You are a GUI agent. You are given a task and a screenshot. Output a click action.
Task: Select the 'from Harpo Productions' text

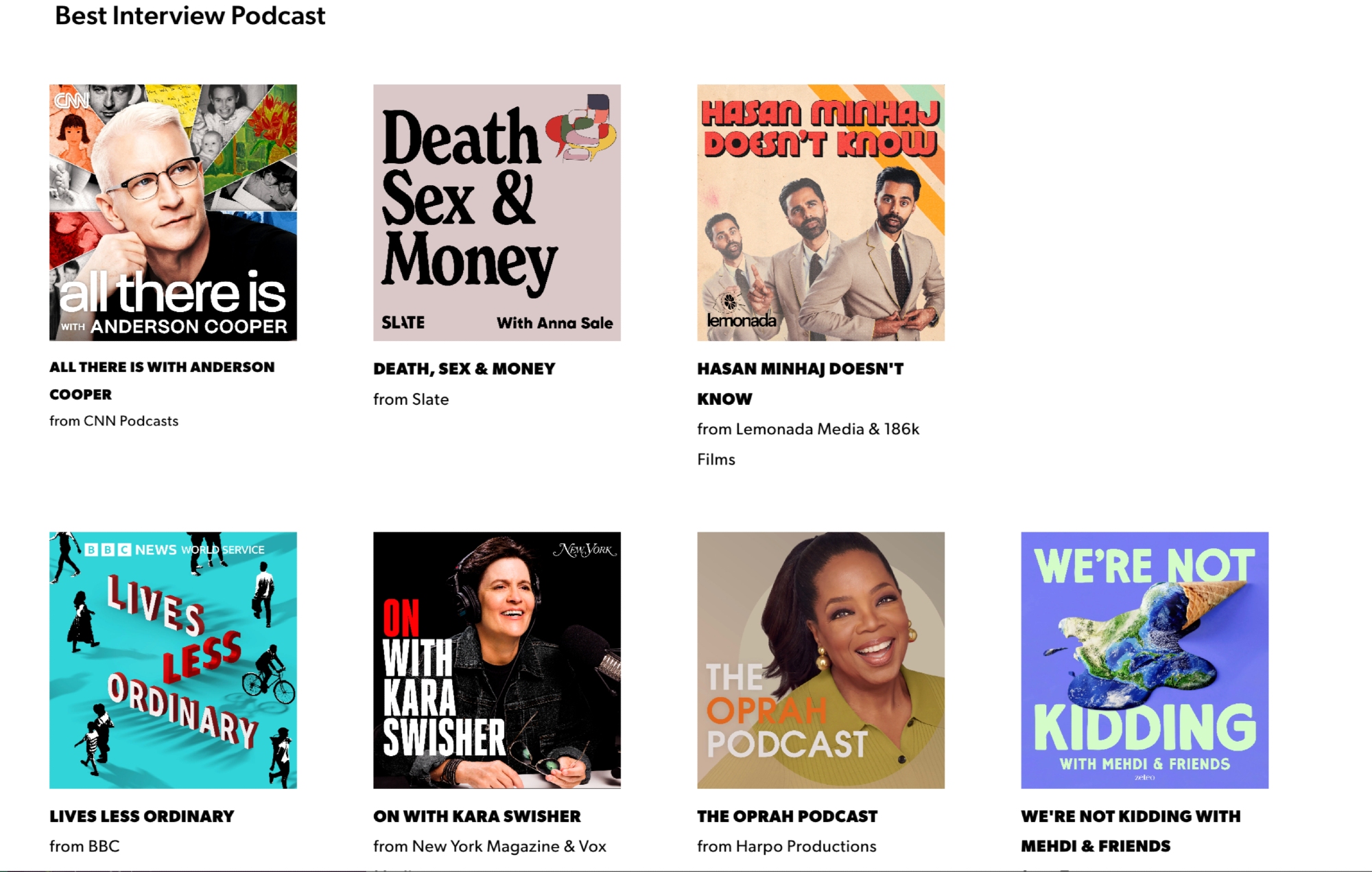tap(787, 847)
